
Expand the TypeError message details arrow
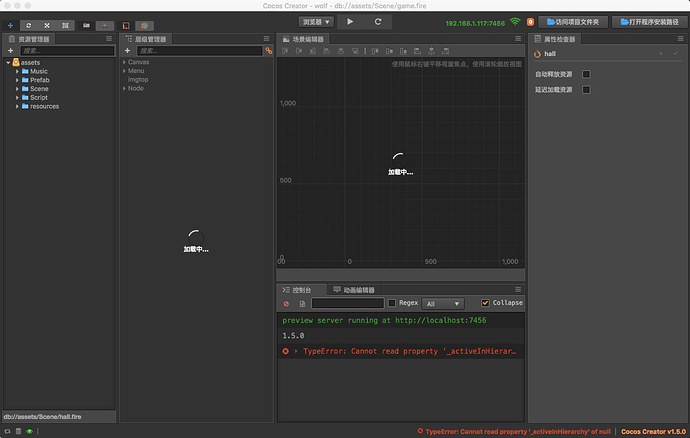296,351
